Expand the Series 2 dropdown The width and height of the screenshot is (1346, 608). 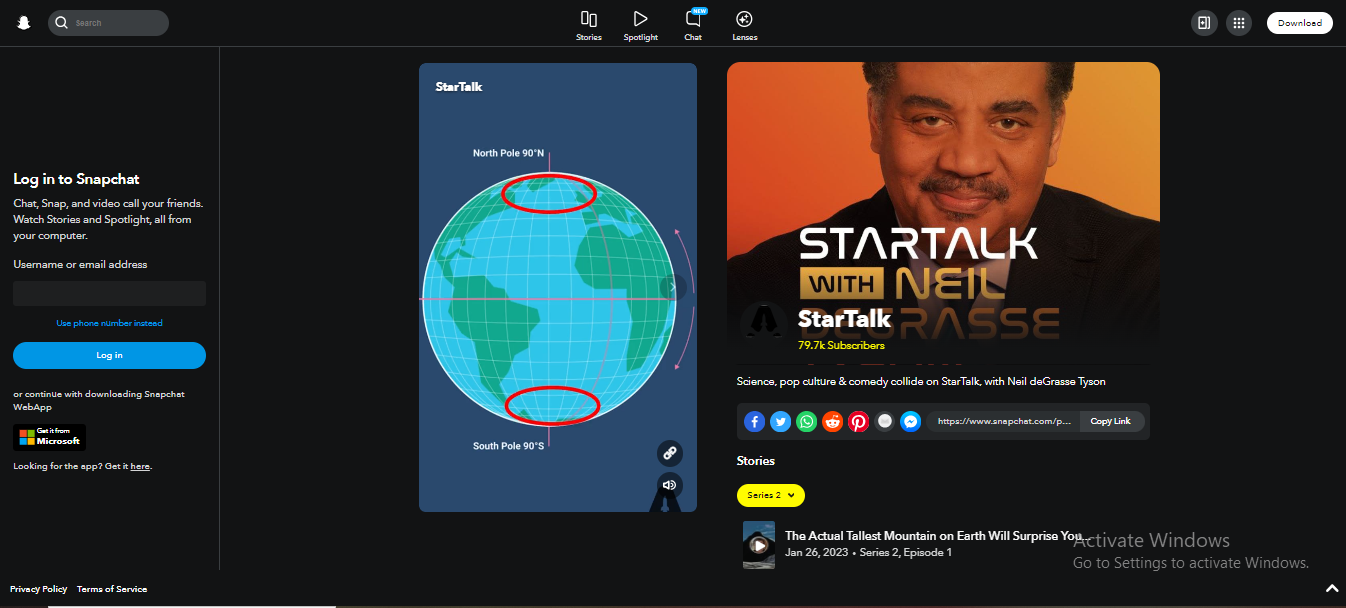(x=771, y=495)
